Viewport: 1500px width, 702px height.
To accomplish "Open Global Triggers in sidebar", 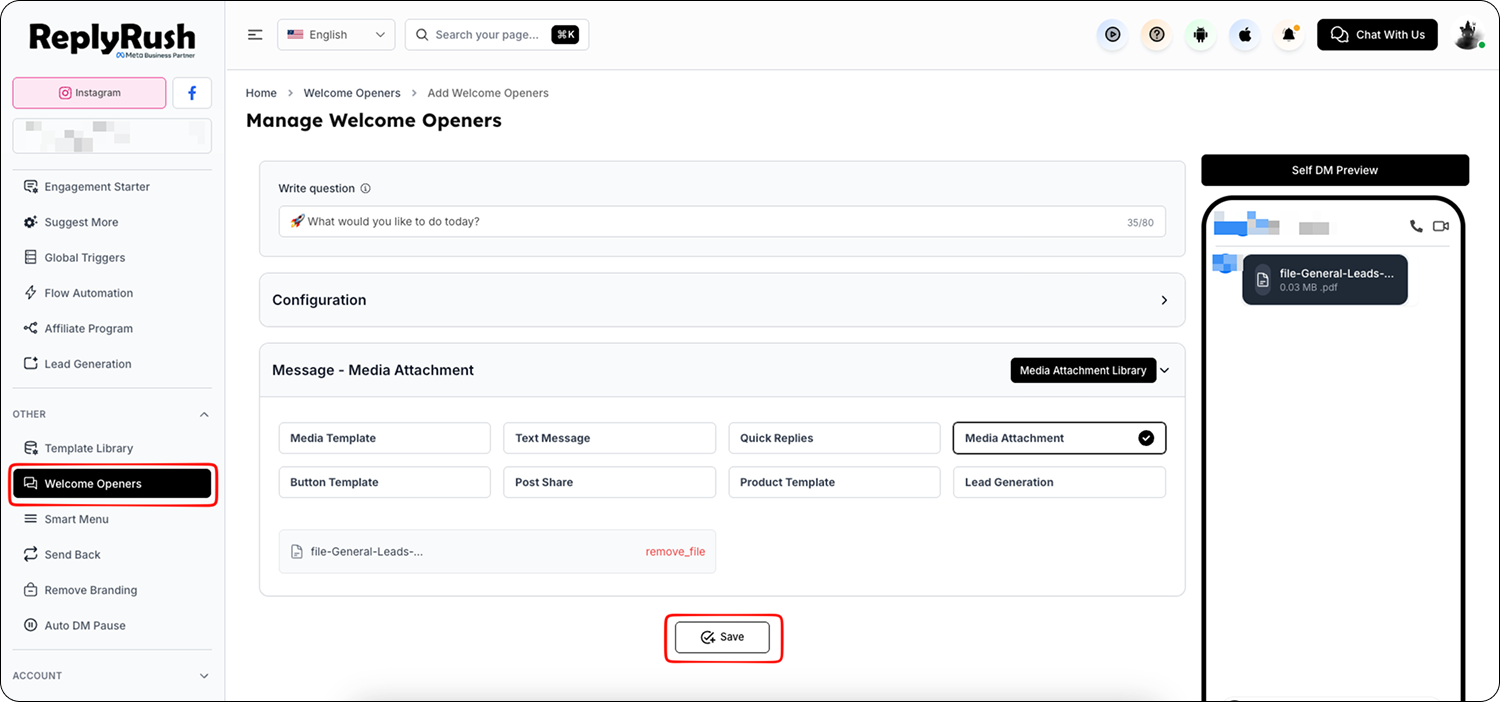I will (85, 258).
